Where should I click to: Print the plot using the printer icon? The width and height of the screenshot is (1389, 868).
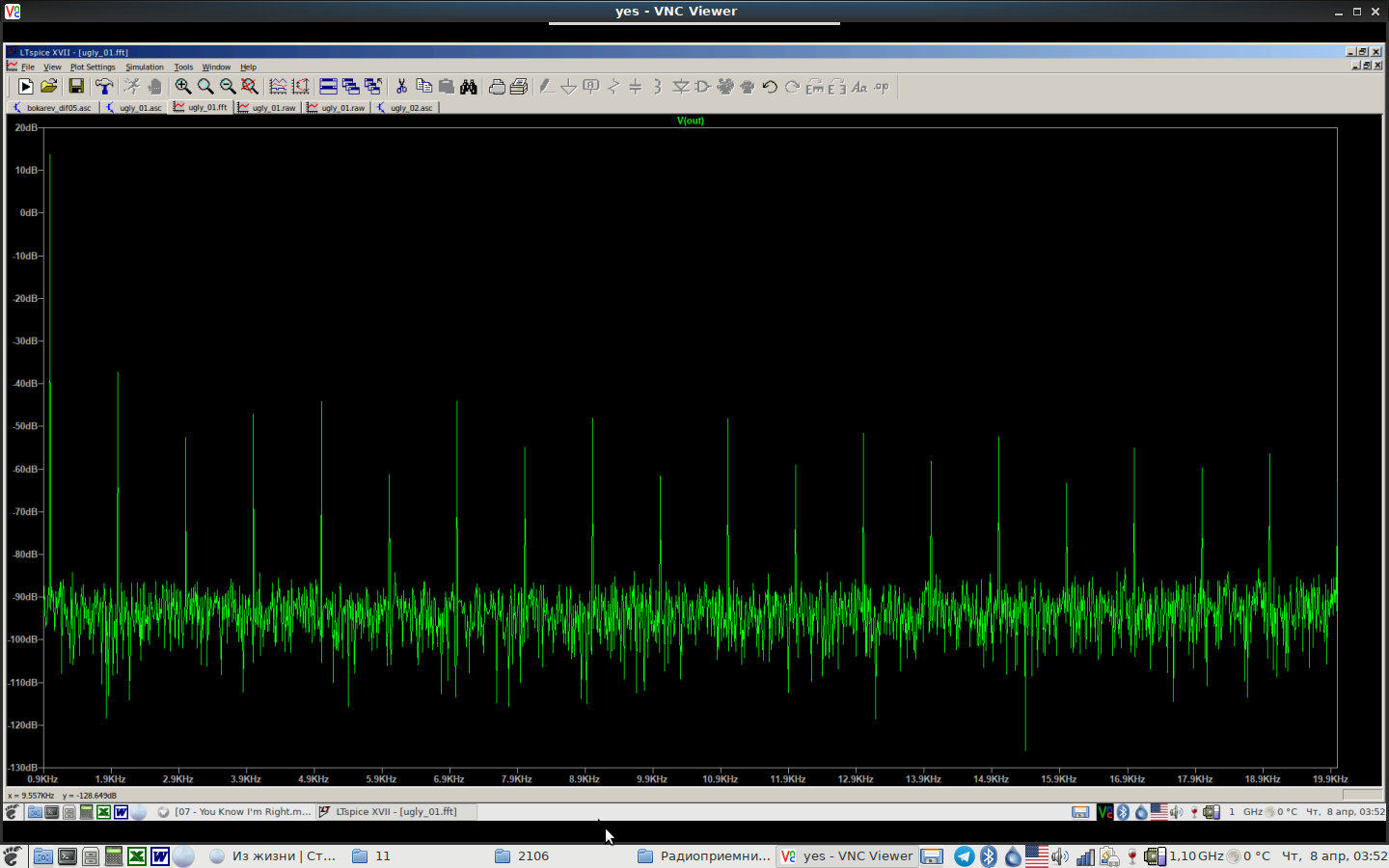(x=497, y=87)
